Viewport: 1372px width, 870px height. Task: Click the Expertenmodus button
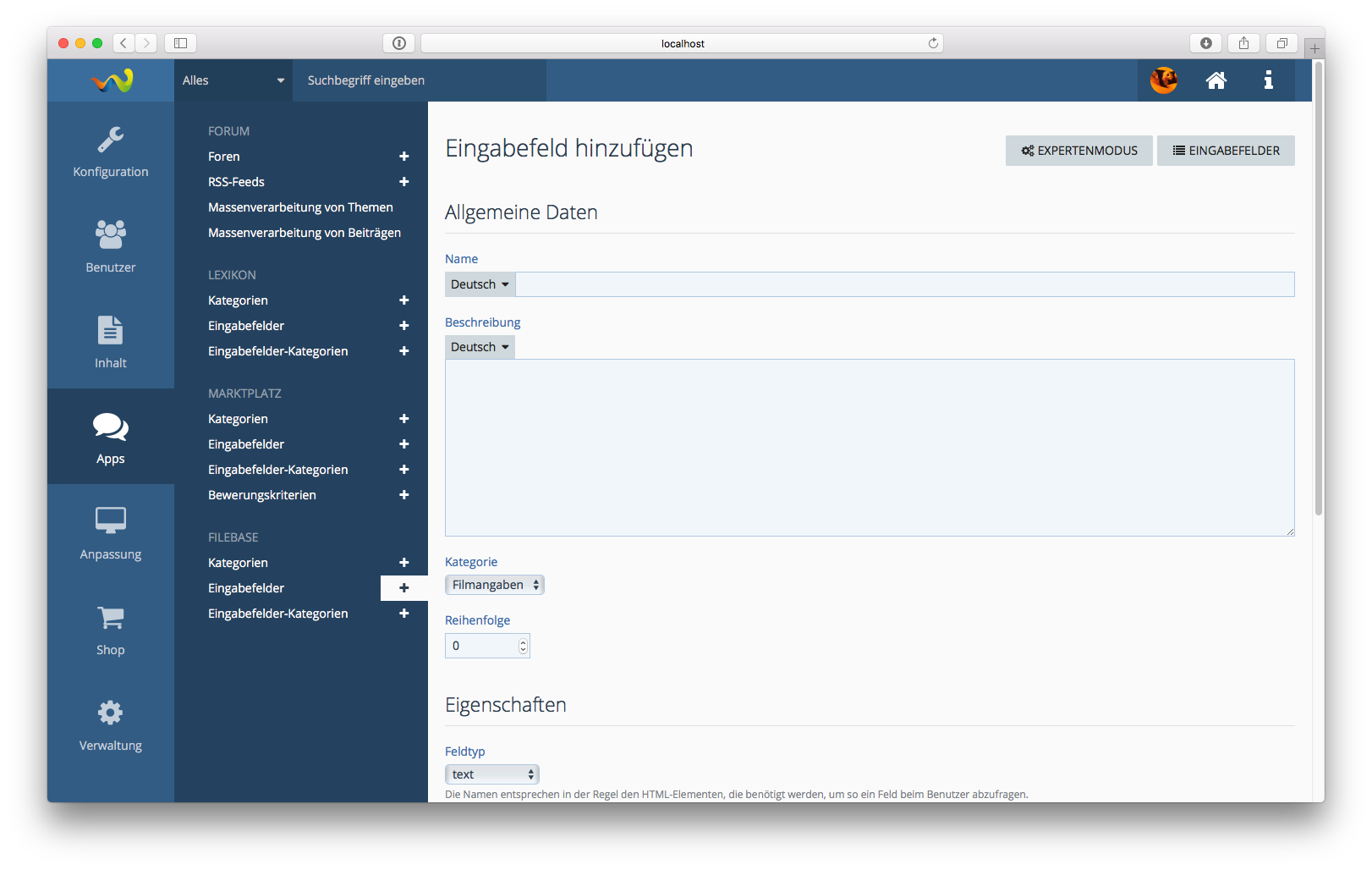coord(1078,151)
